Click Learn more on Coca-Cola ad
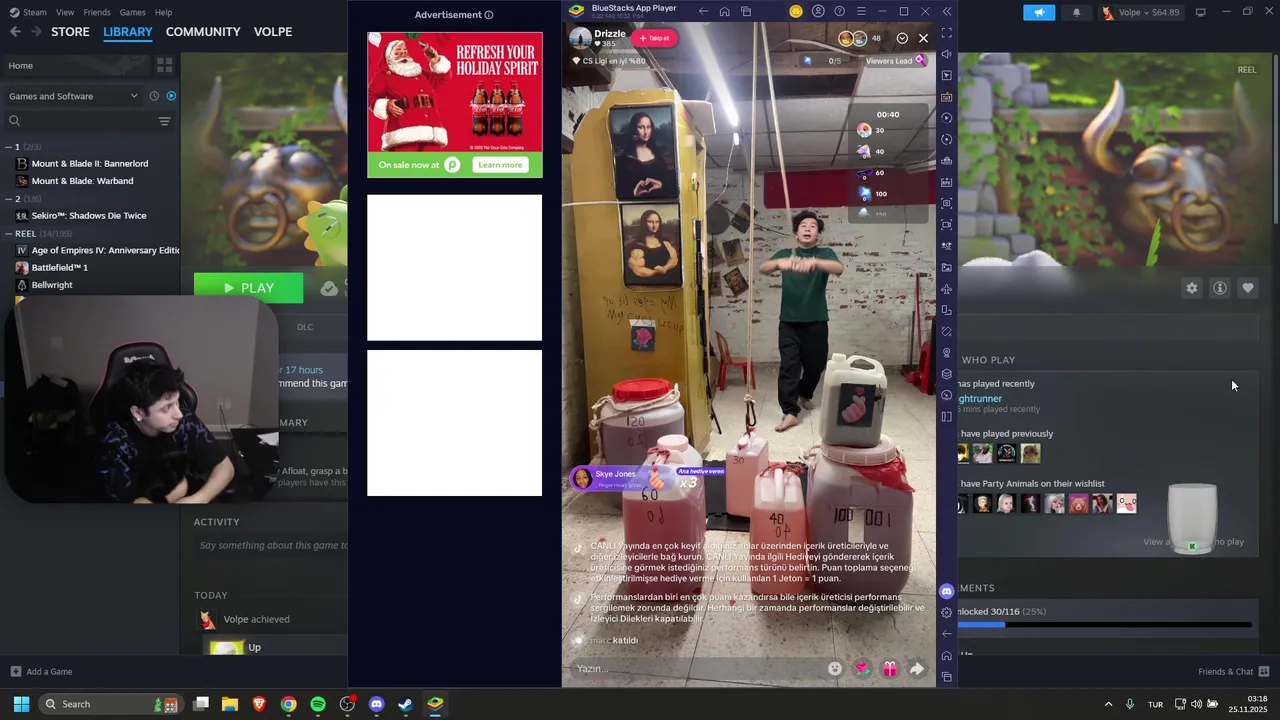The width and height of the screenshot is (1280, 720). [500, 165]
